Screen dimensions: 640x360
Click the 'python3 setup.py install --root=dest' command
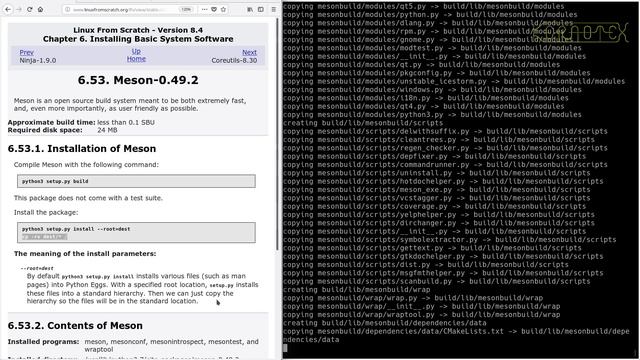[76, 229]
